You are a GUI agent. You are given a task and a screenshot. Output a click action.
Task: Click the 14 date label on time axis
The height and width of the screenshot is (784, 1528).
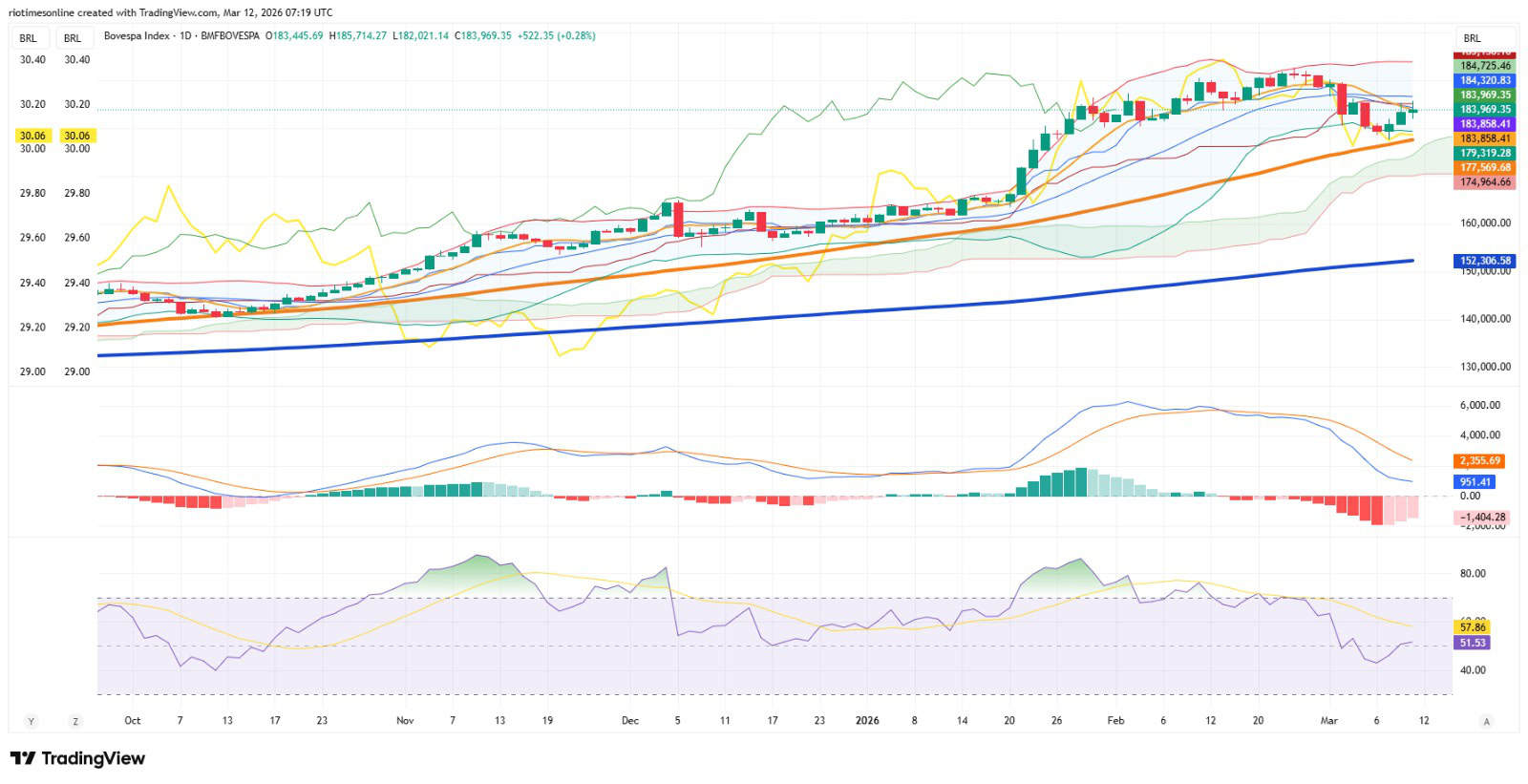tap(962, 720)
